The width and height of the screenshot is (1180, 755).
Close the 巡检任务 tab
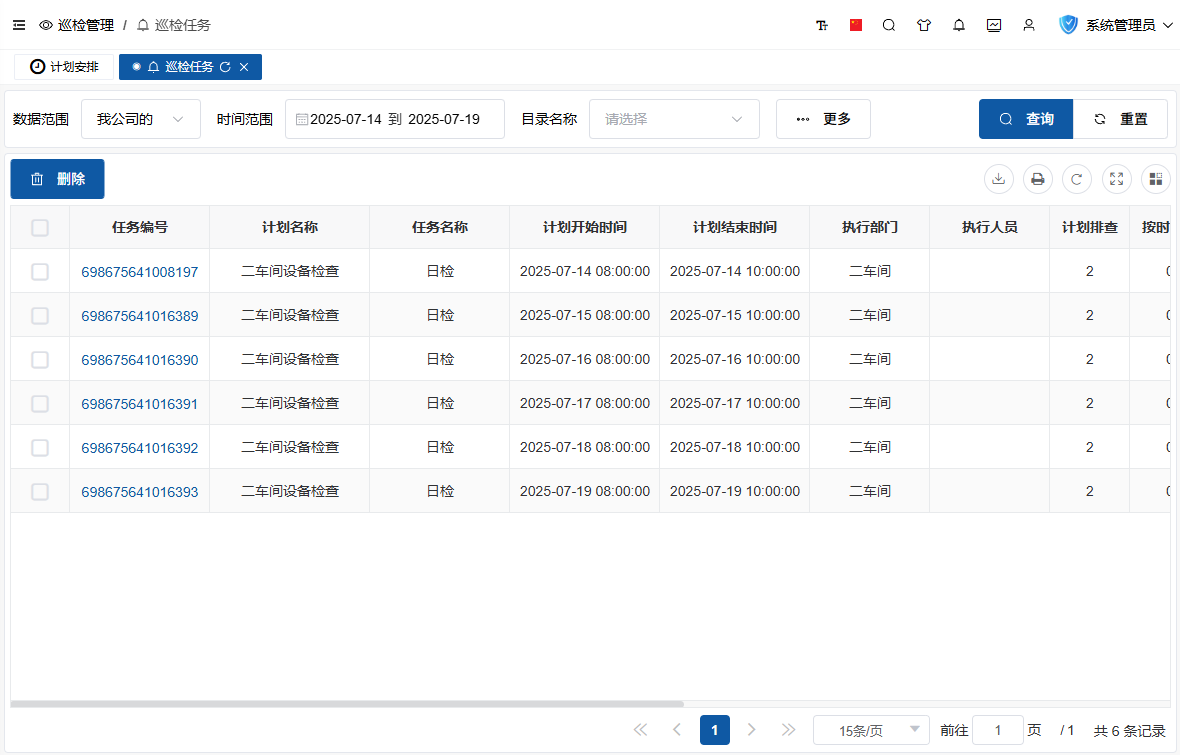tap(244, 67)
